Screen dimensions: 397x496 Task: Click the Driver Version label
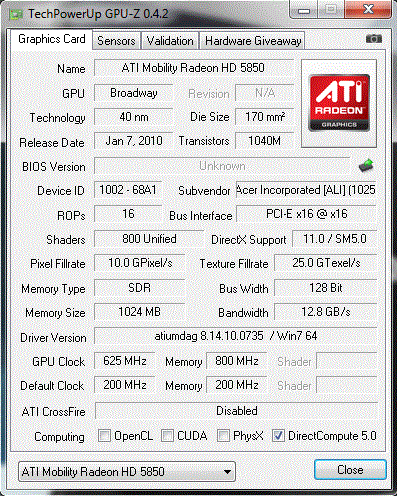pos(53,338)
